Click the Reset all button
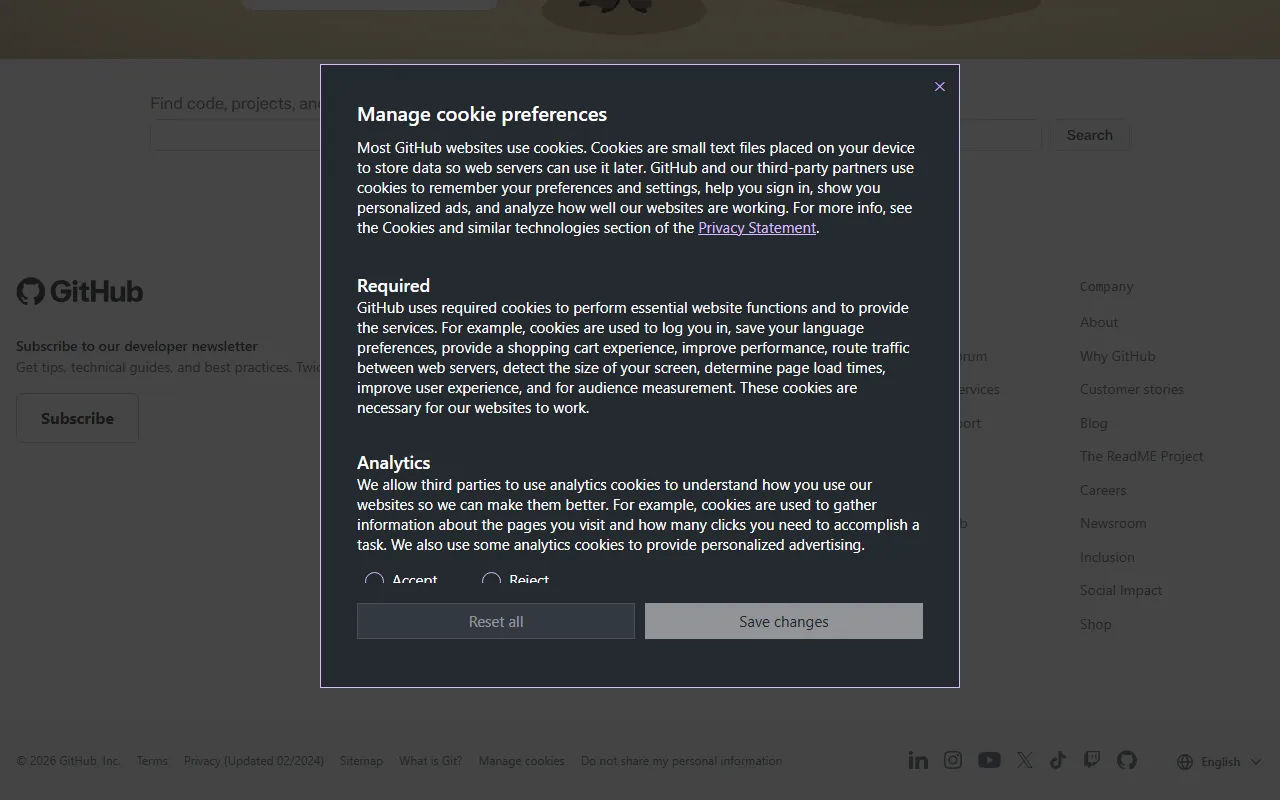This screenshot has height=800, width=1280. [x=496, y=621]
